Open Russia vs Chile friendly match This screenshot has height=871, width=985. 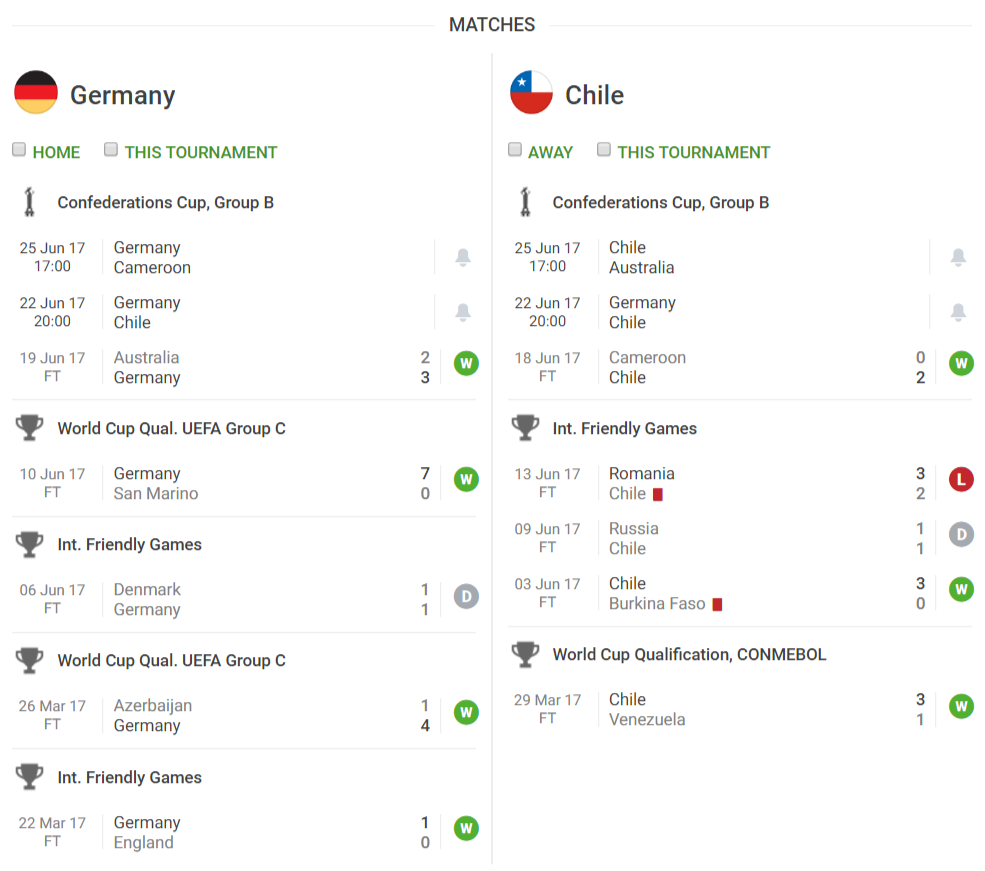(x=740, y=538)
